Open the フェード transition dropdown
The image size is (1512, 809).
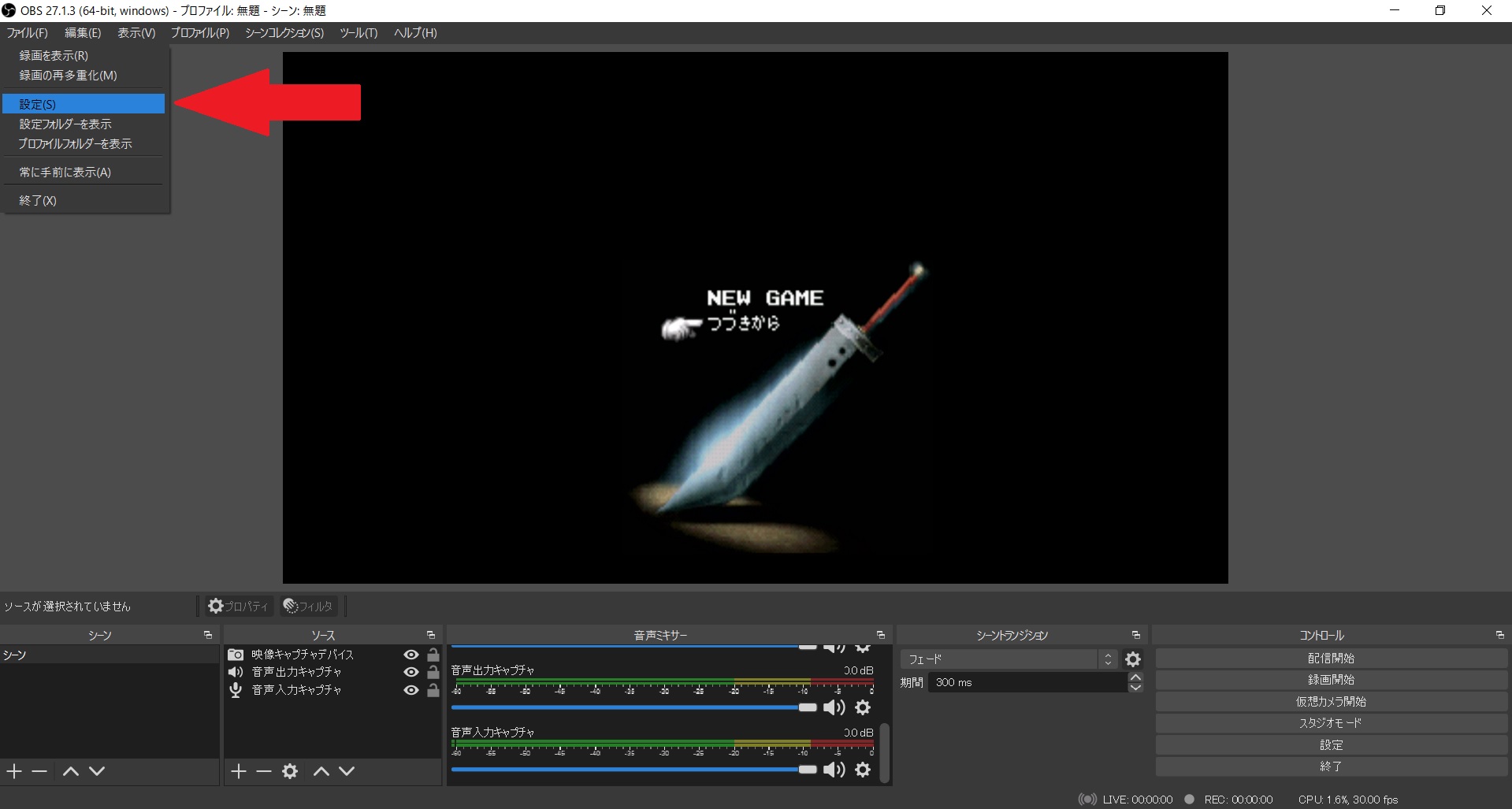tap(1009, 659)
